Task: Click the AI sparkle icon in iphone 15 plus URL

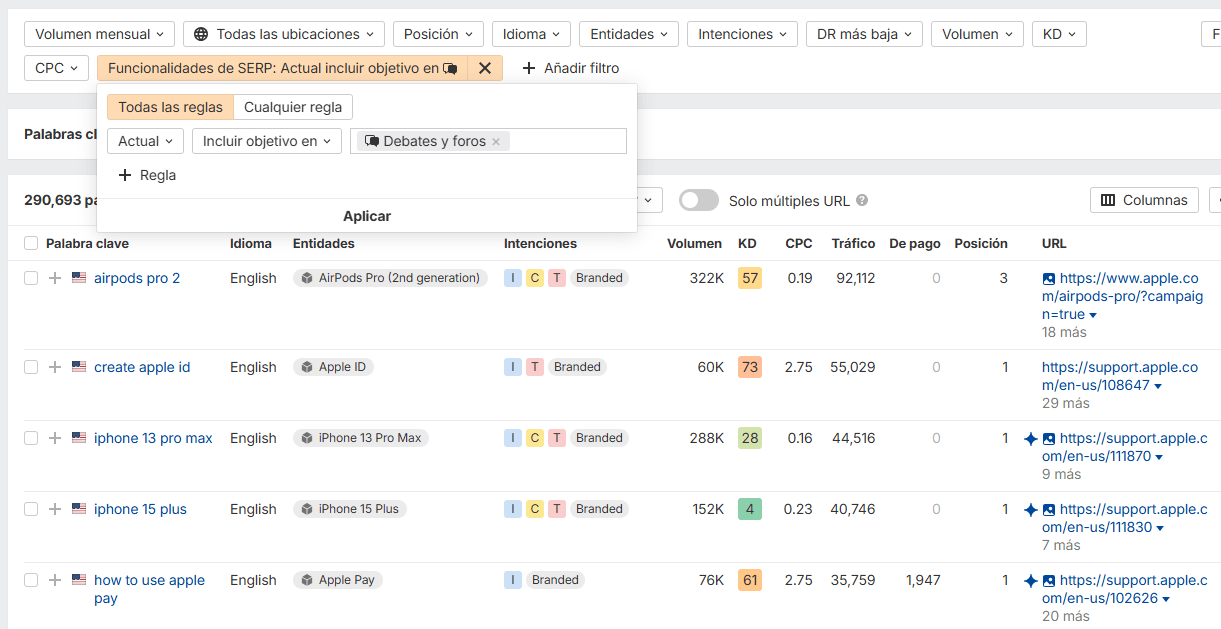Action: pyautogui.click(x=1031, y=509)
